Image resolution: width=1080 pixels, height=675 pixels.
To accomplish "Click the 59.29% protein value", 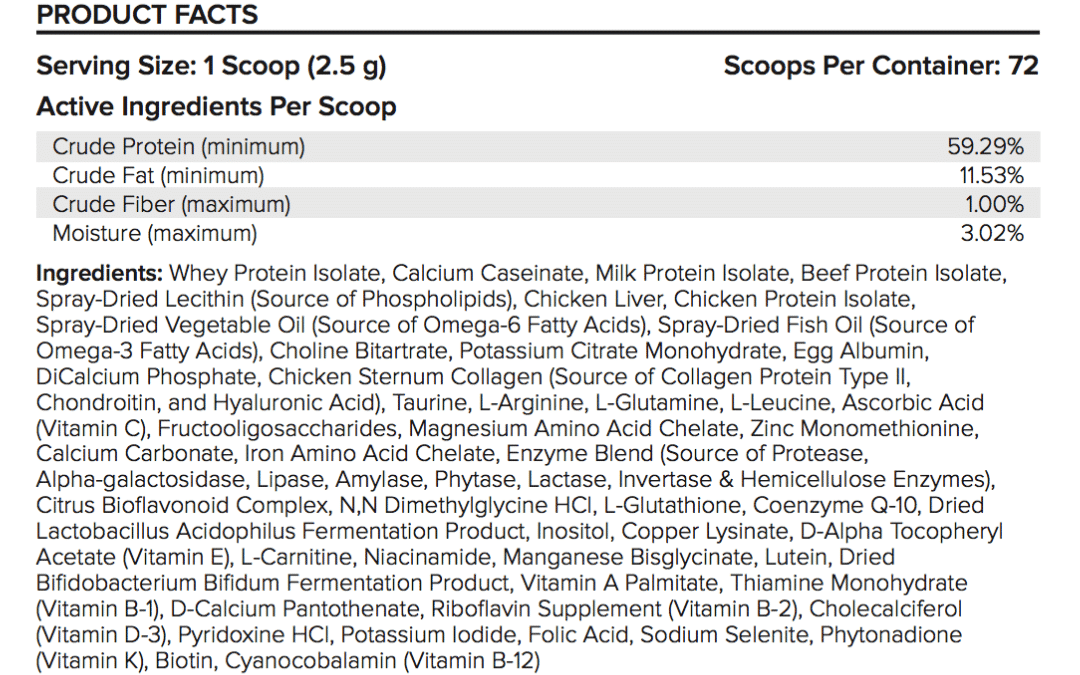I will pyautogui.click(x=985, y=146).
